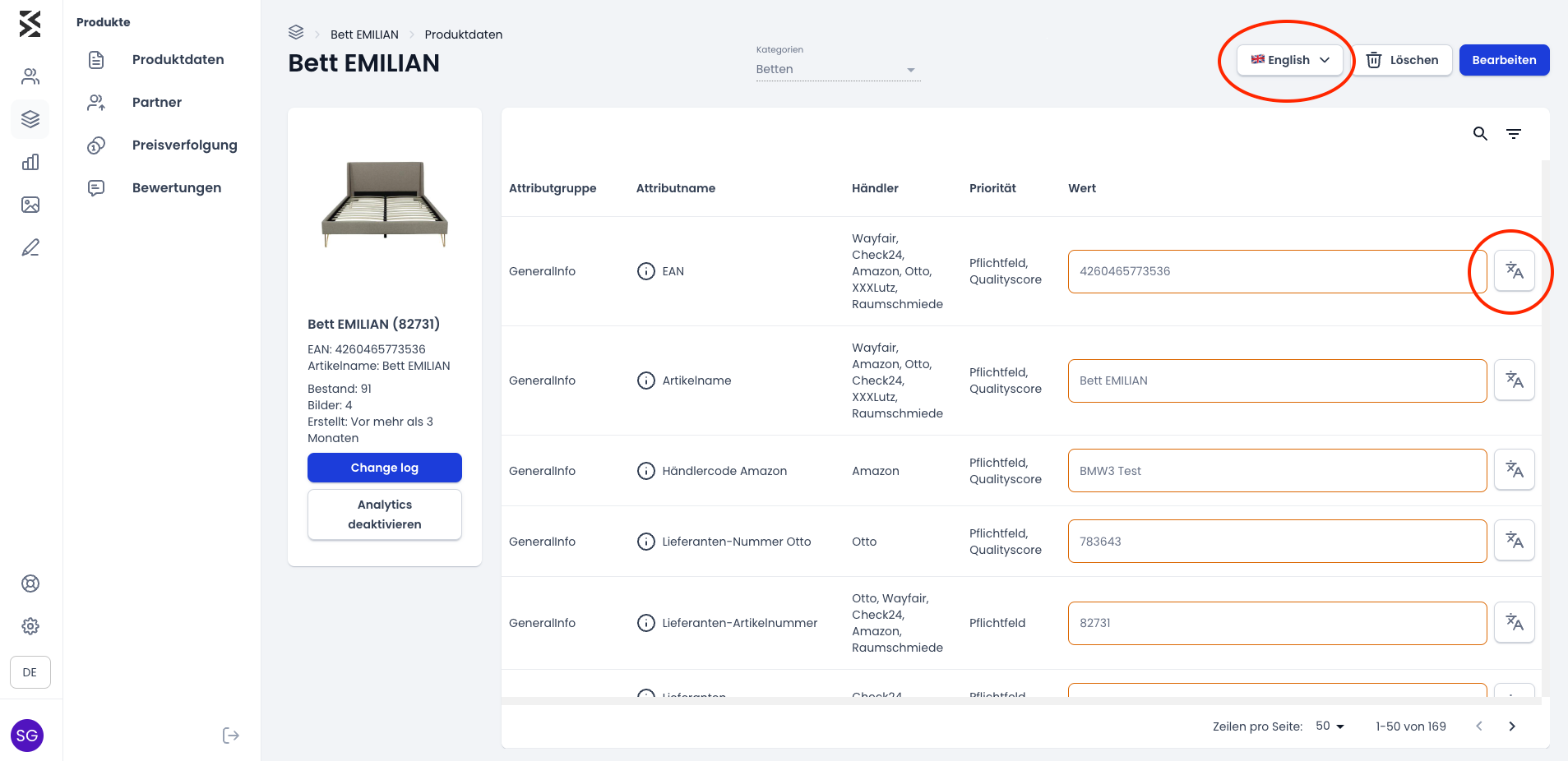Click the bed product thumbnail

pyautogui.click(x=385, y=204)
